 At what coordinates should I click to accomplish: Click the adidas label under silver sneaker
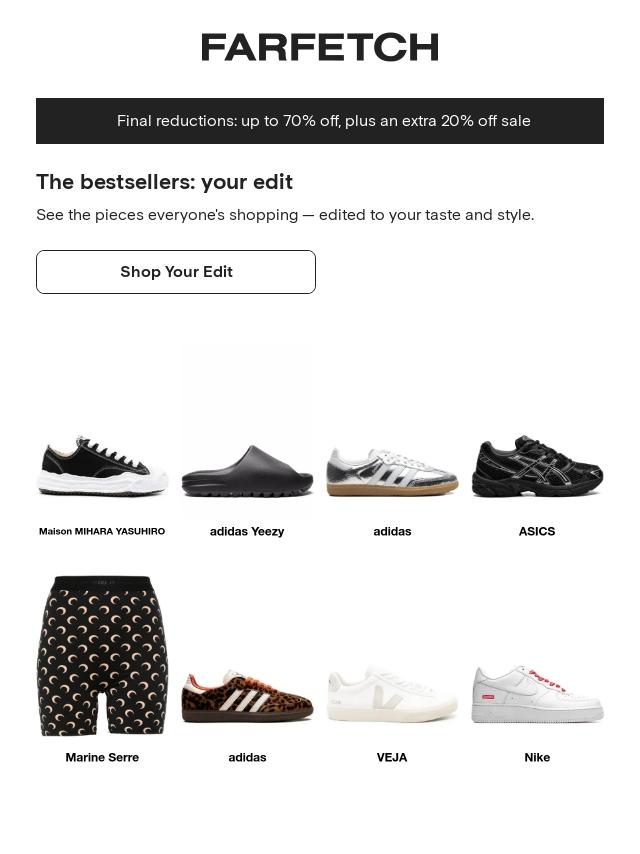point(392,532)
